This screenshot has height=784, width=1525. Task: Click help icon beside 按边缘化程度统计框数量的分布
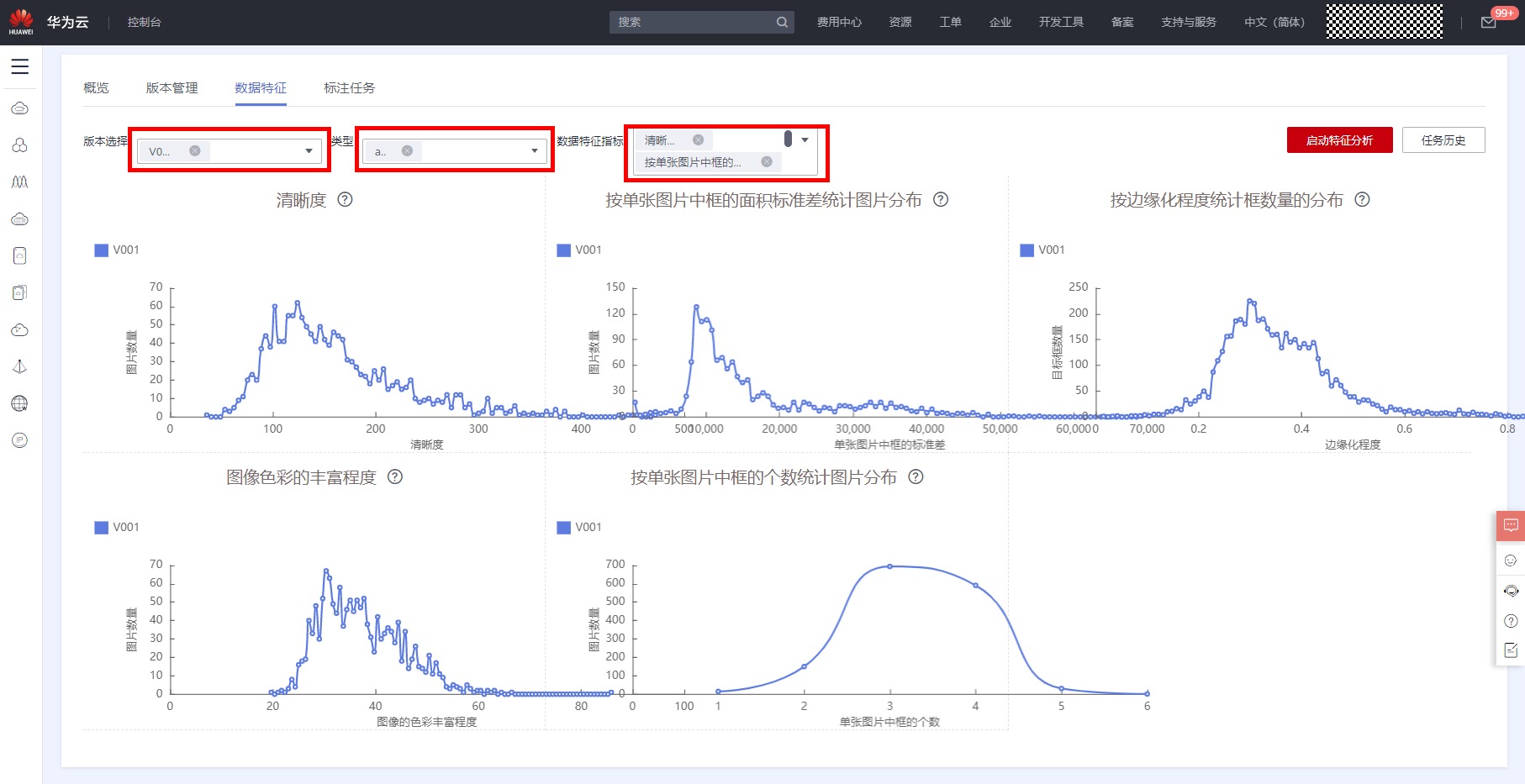point(1363,200)
